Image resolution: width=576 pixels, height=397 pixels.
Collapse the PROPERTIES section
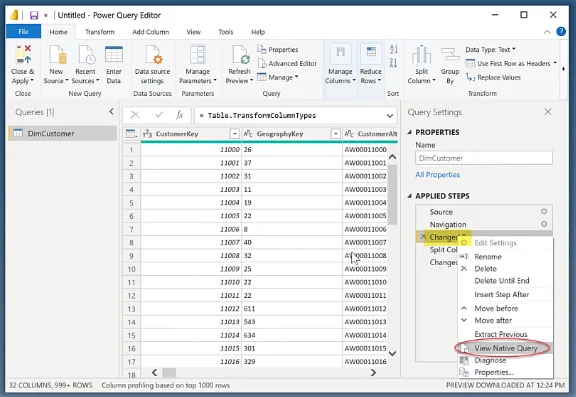pos(410,132)
